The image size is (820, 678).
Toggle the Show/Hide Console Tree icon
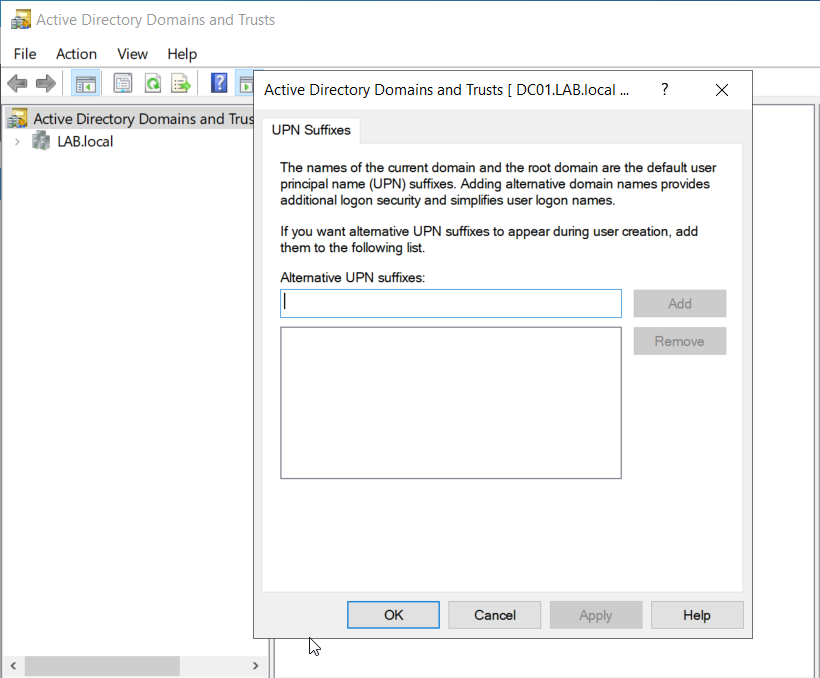click(85, 83)
